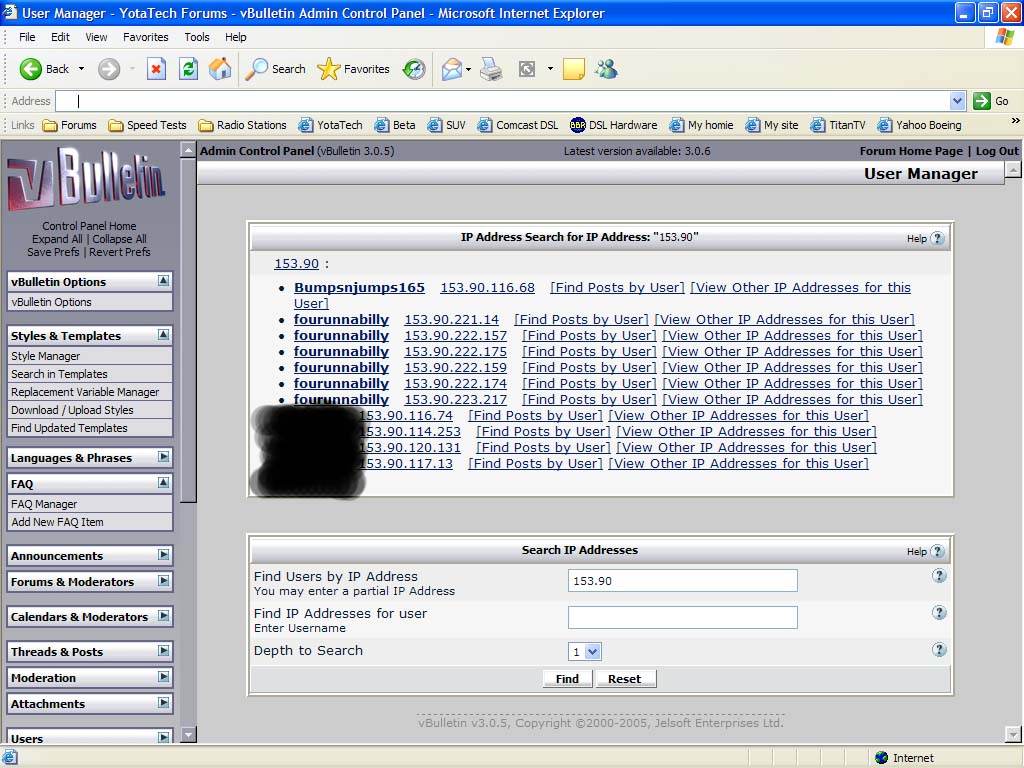
Task: Stop page loading with red X icon
Action: point(156,69)
